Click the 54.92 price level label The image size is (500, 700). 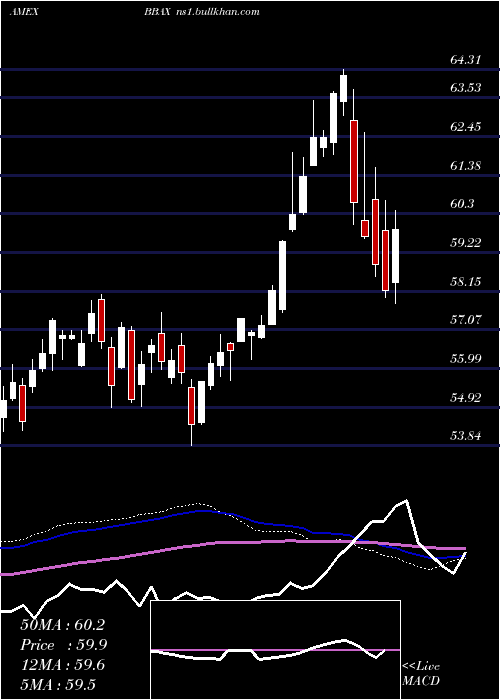point(466,397)
